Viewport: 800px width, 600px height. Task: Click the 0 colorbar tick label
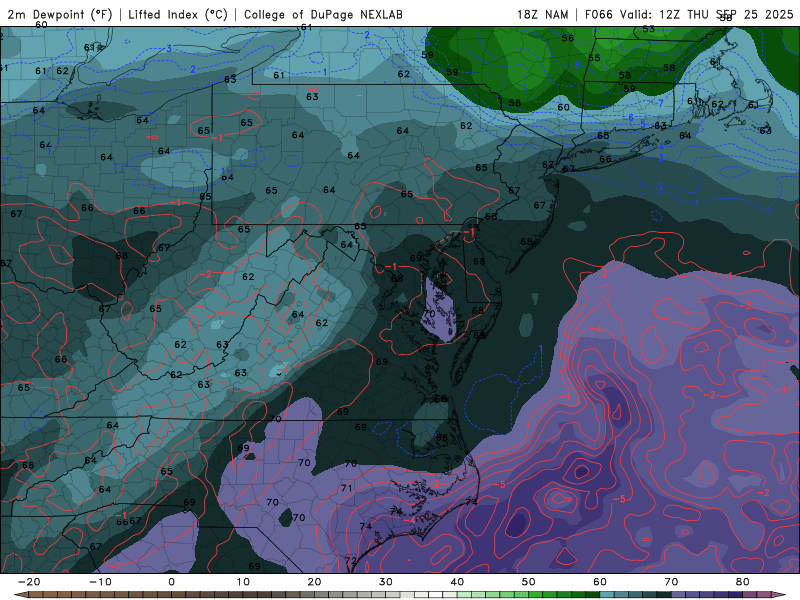click(x=171, y=582)
